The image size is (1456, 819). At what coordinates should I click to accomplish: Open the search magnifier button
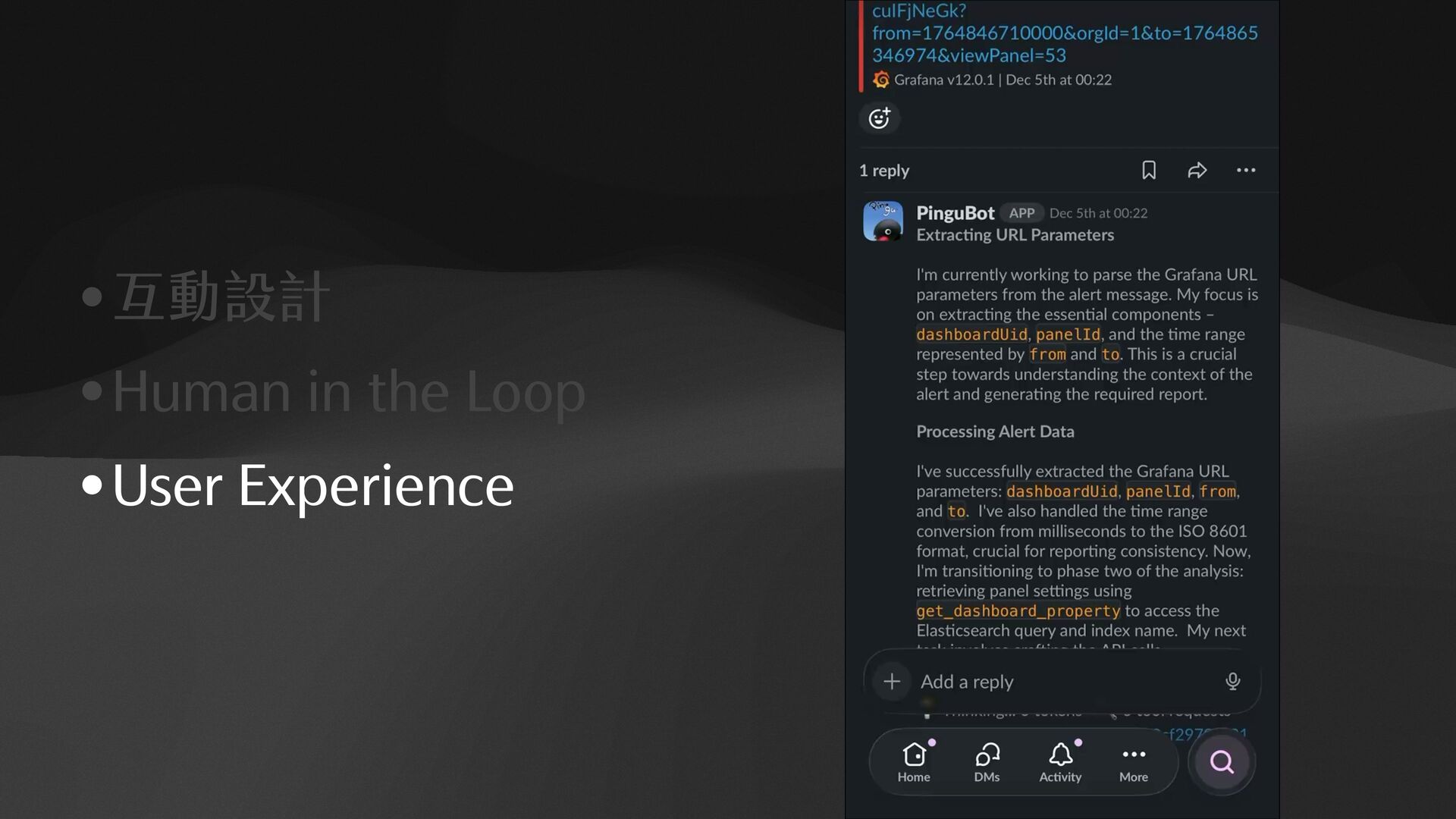coord(1221,761)
